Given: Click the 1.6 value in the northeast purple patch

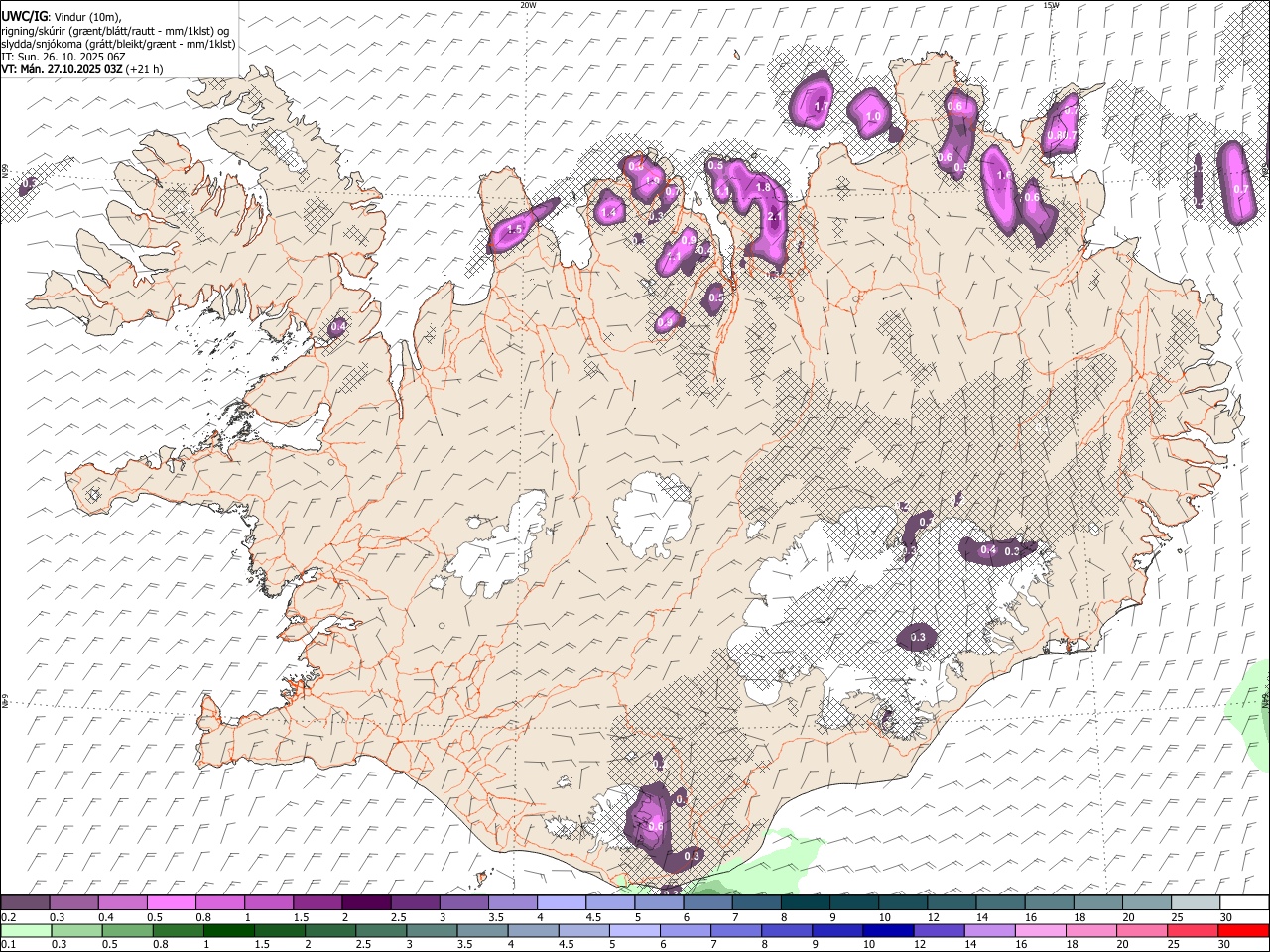Looking at the screenshot, I should 1003,176.
